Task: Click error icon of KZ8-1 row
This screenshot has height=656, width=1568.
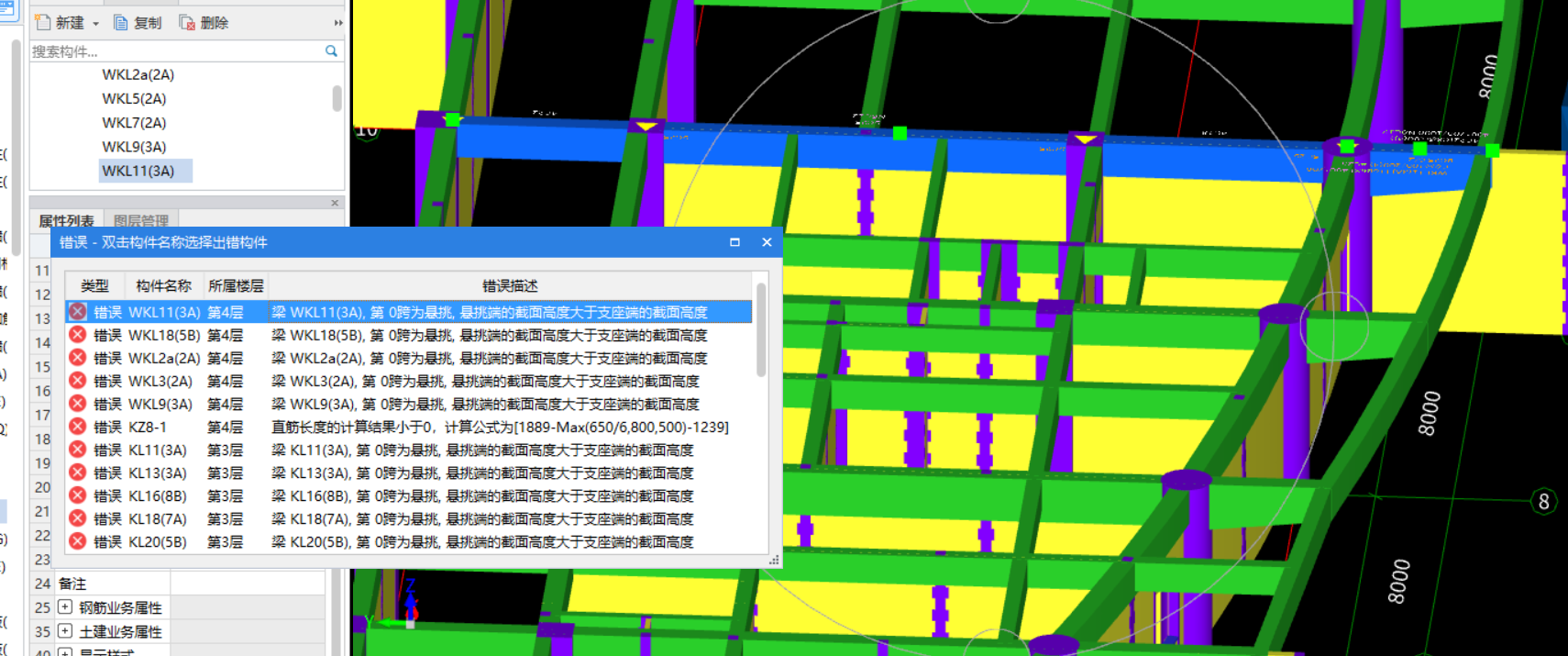Action: 78,427
